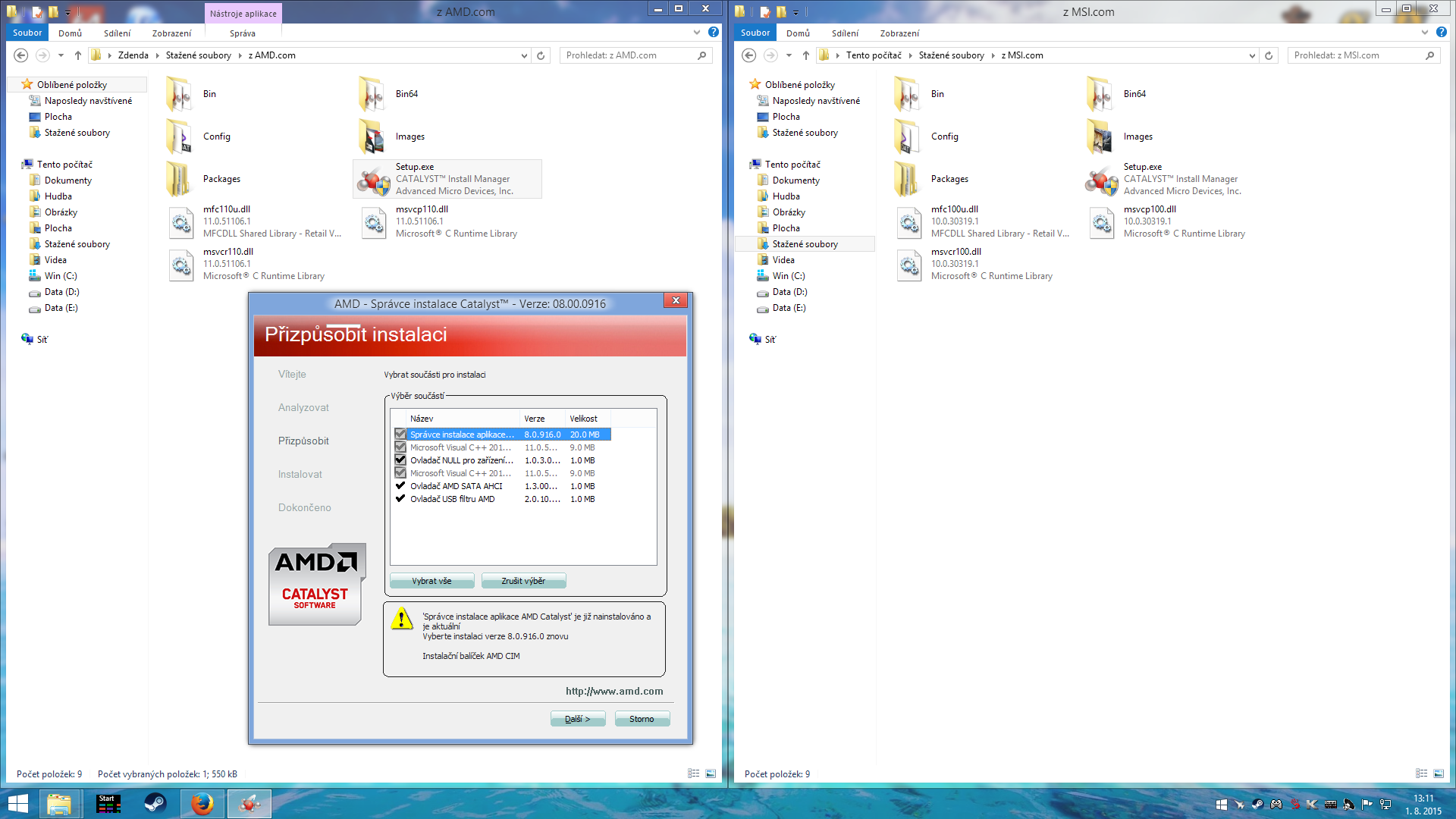Click search field Prohledat z MSI.com
1456x819 pixels.
click(x=1357, y=55)
